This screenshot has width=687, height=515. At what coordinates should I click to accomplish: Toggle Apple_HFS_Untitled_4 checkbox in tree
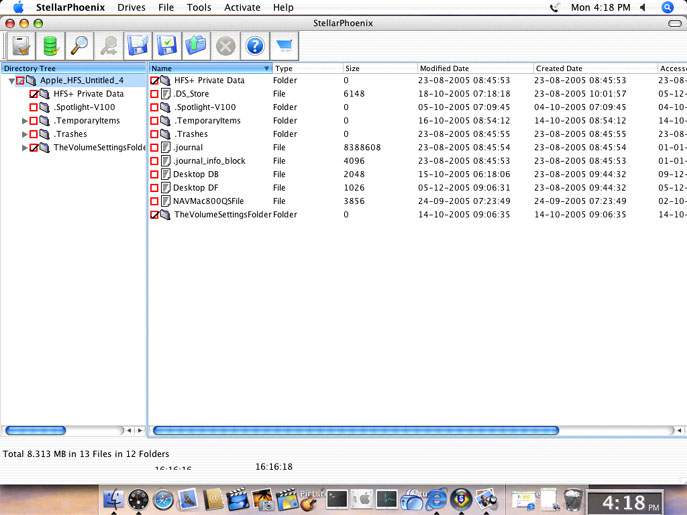[x=20, y=81]
